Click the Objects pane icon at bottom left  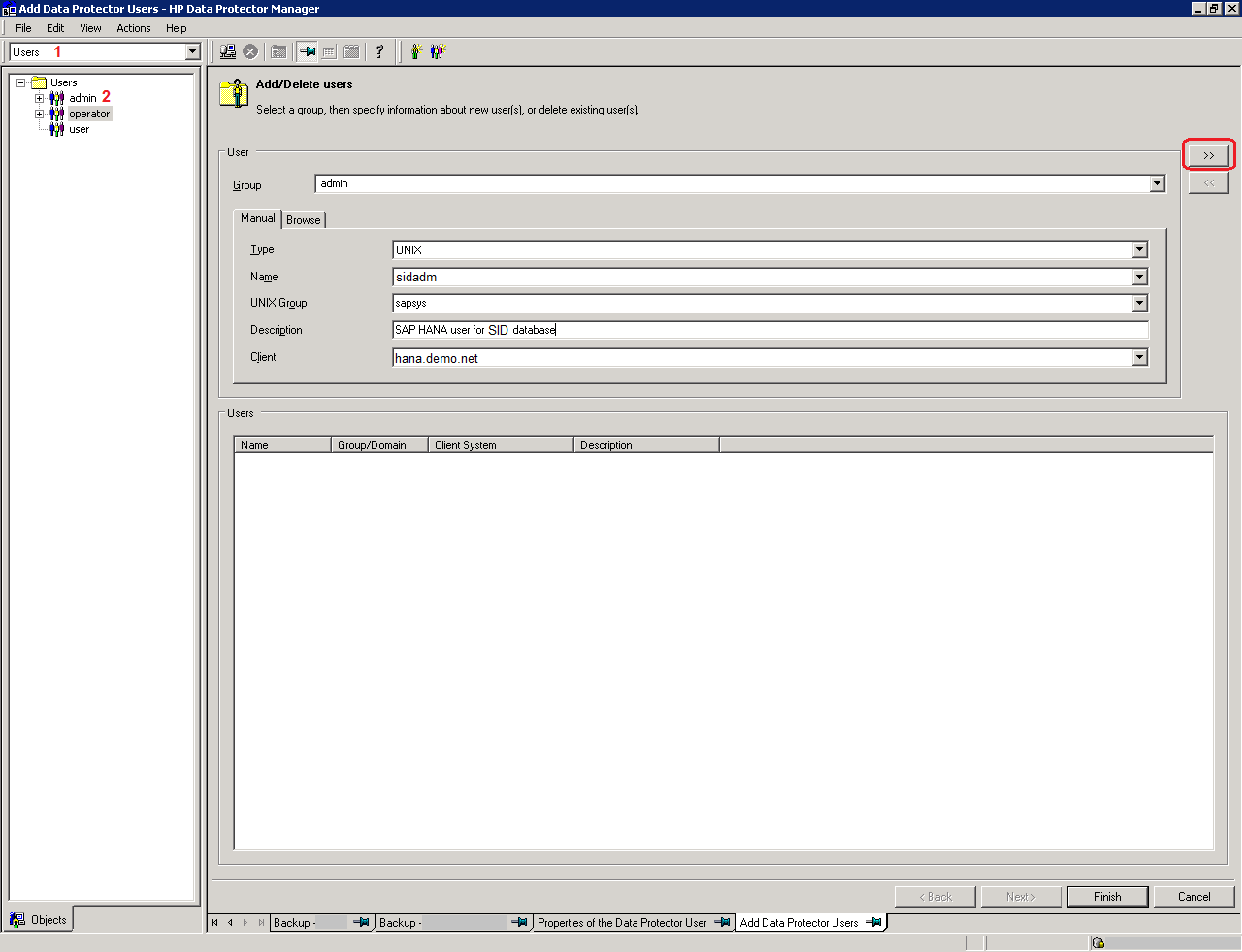(x=17, y=919)
